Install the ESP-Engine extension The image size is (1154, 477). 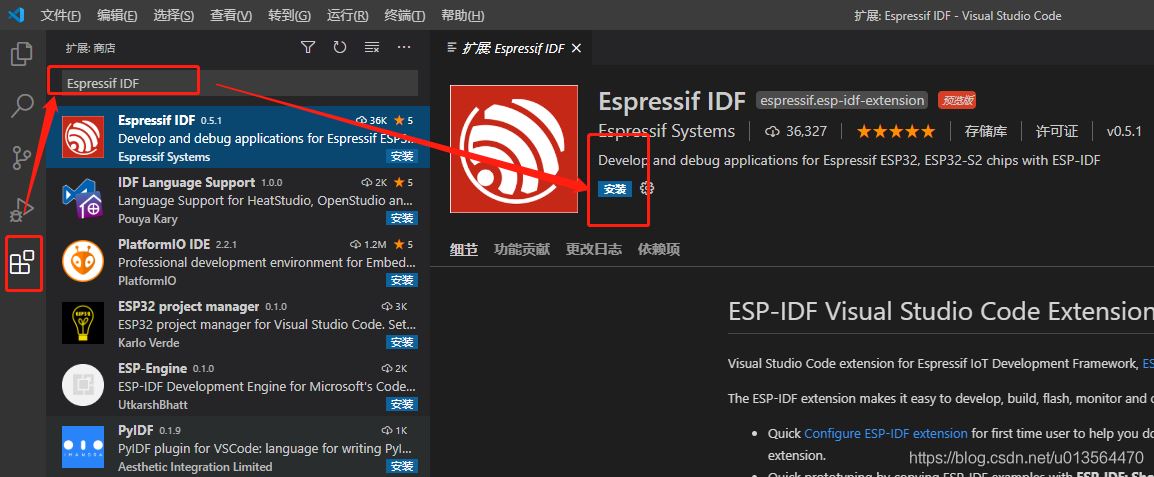pyautogui.click(x=402, y=404)
